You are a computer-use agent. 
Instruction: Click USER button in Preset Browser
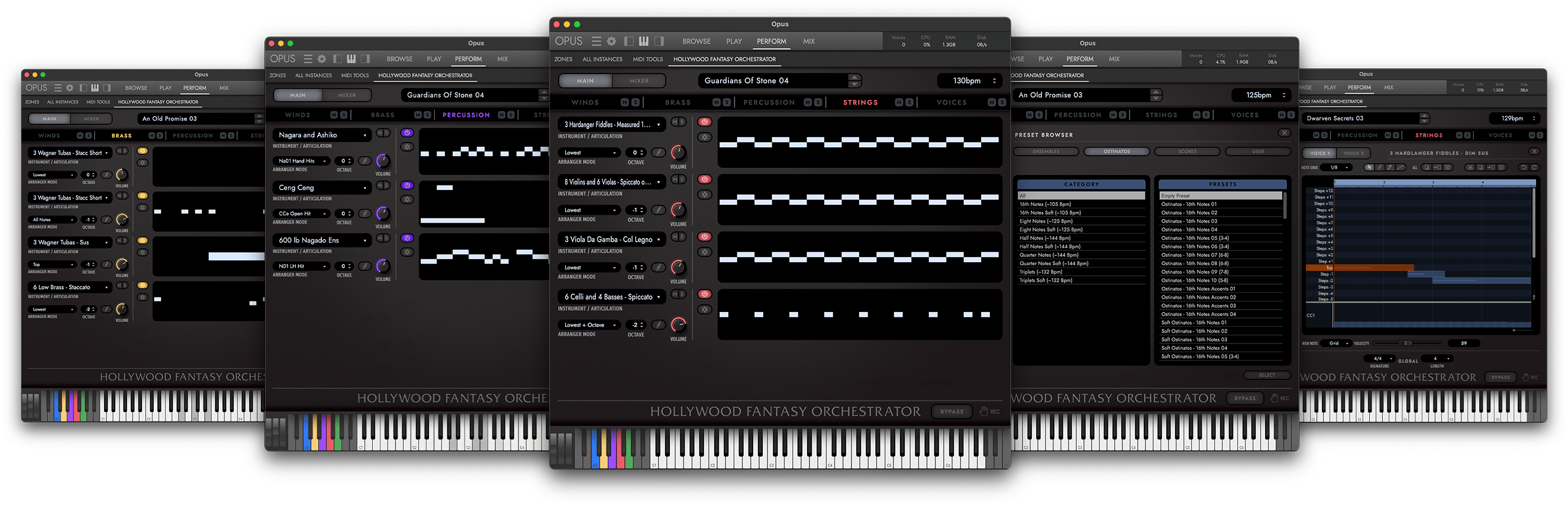[1257, 152]
